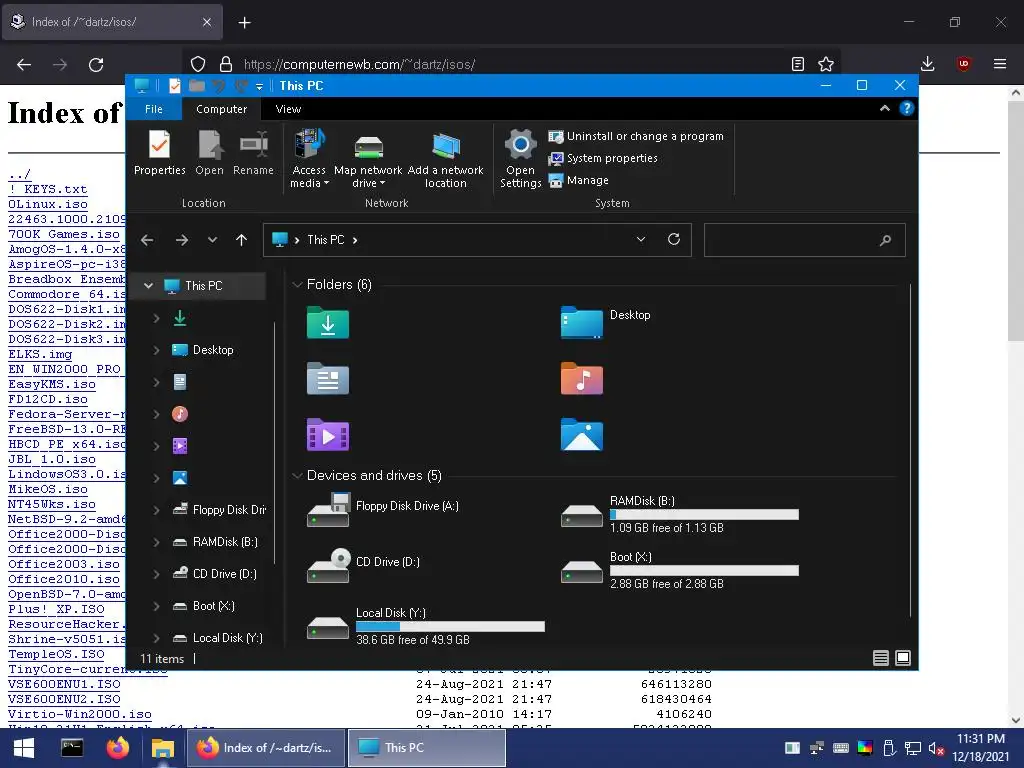Open Firefox application menu
The width and height of the screenshot is (1024, 768).
tap(999, 64)
